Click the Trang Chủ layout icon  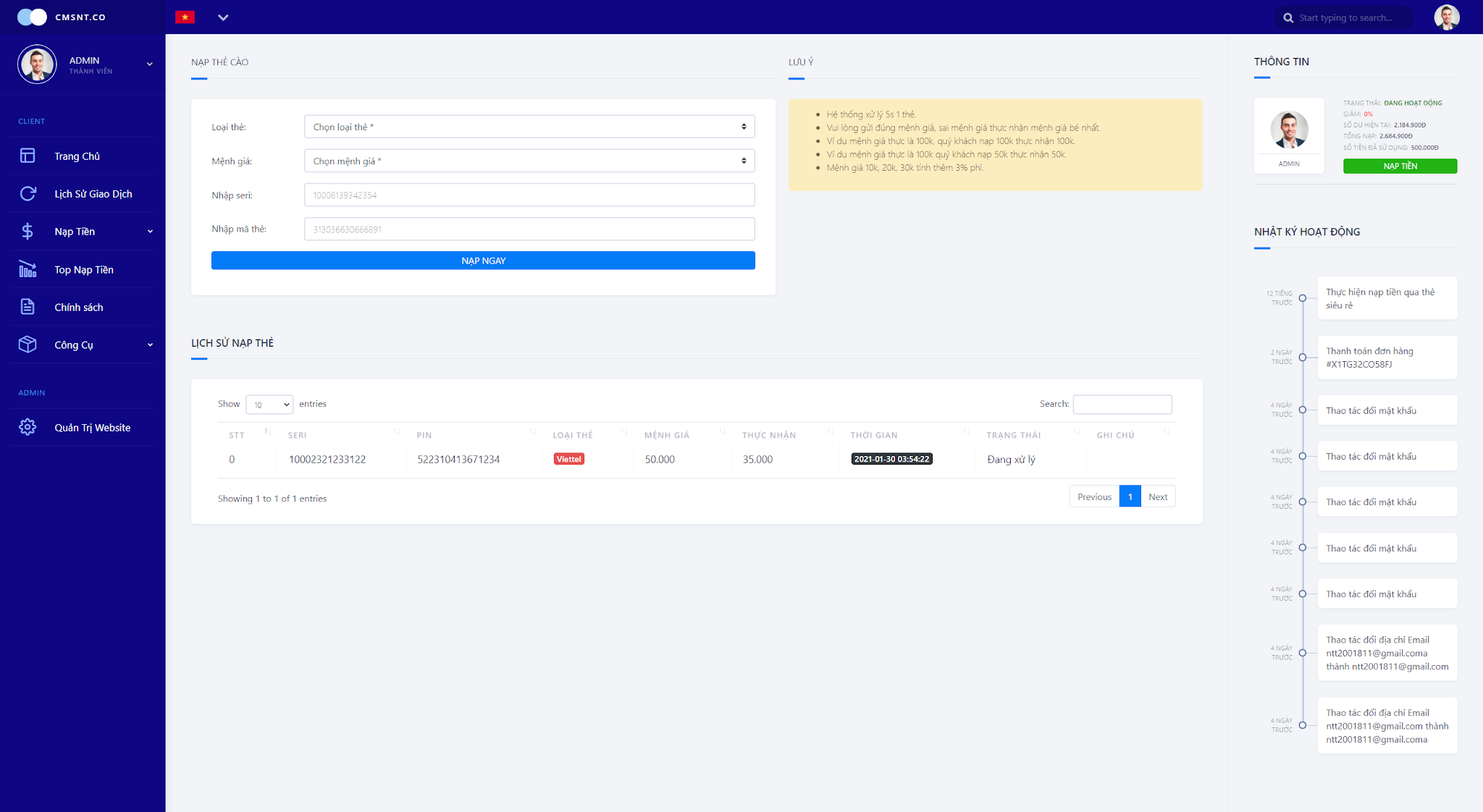(28, 156)
